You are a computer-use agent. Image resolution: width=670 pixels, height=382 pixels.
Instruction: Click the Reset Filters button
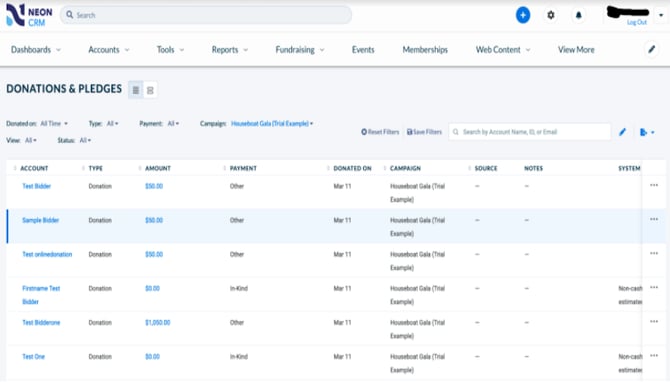380,132
